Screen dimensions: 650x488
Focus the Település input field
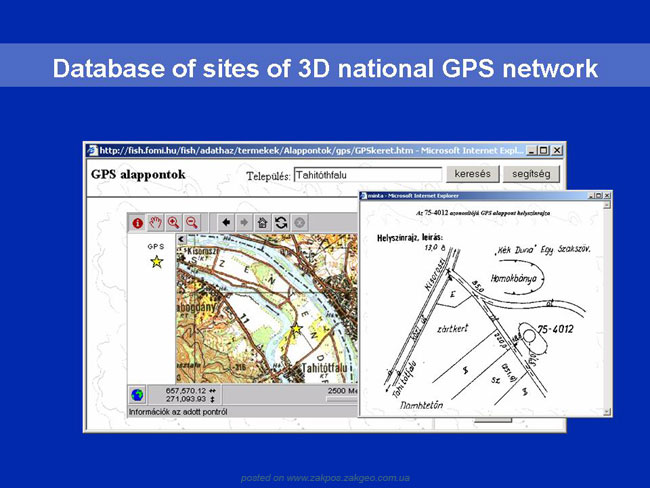[368, 175]
